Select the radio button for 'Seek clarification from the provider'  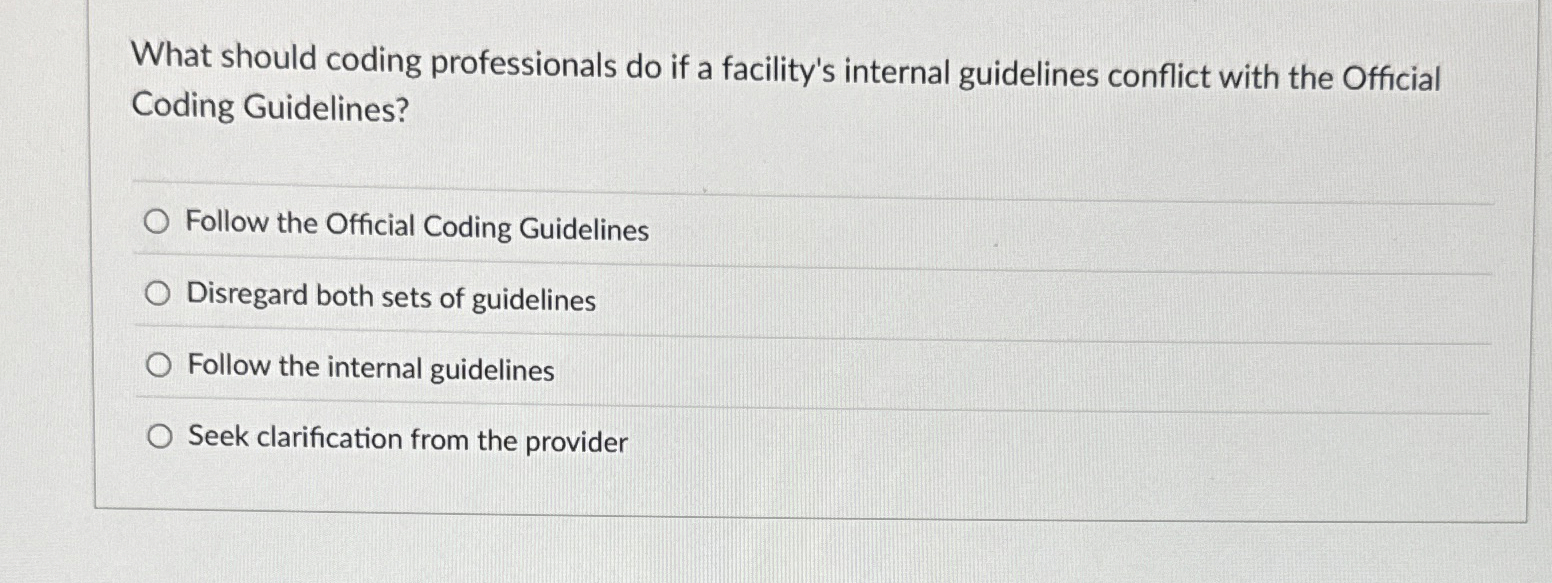(x=157, y=436)
